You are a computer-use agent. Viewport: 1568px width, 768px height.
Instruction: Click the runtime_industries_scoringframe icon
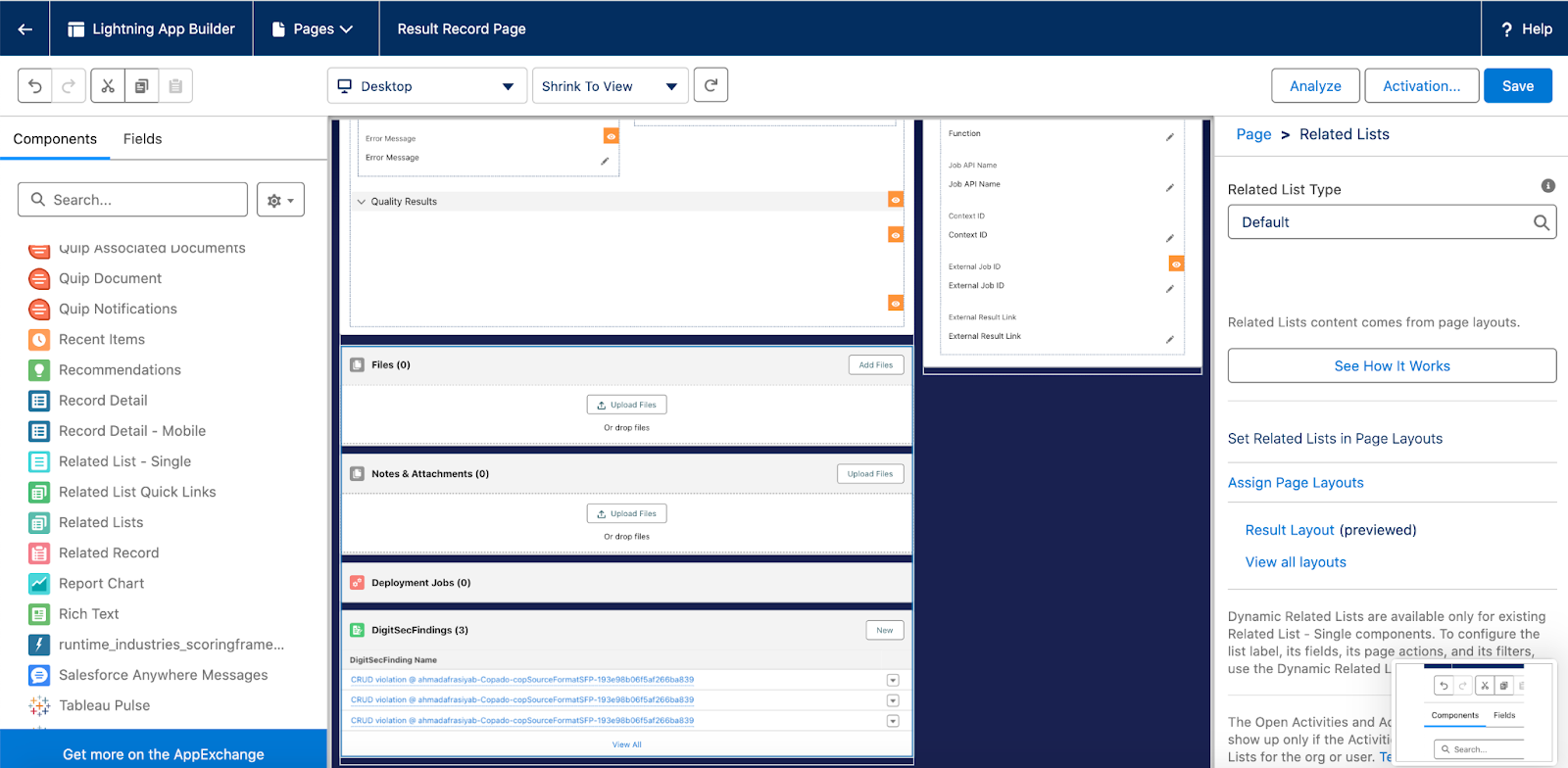tap(39, 645)
